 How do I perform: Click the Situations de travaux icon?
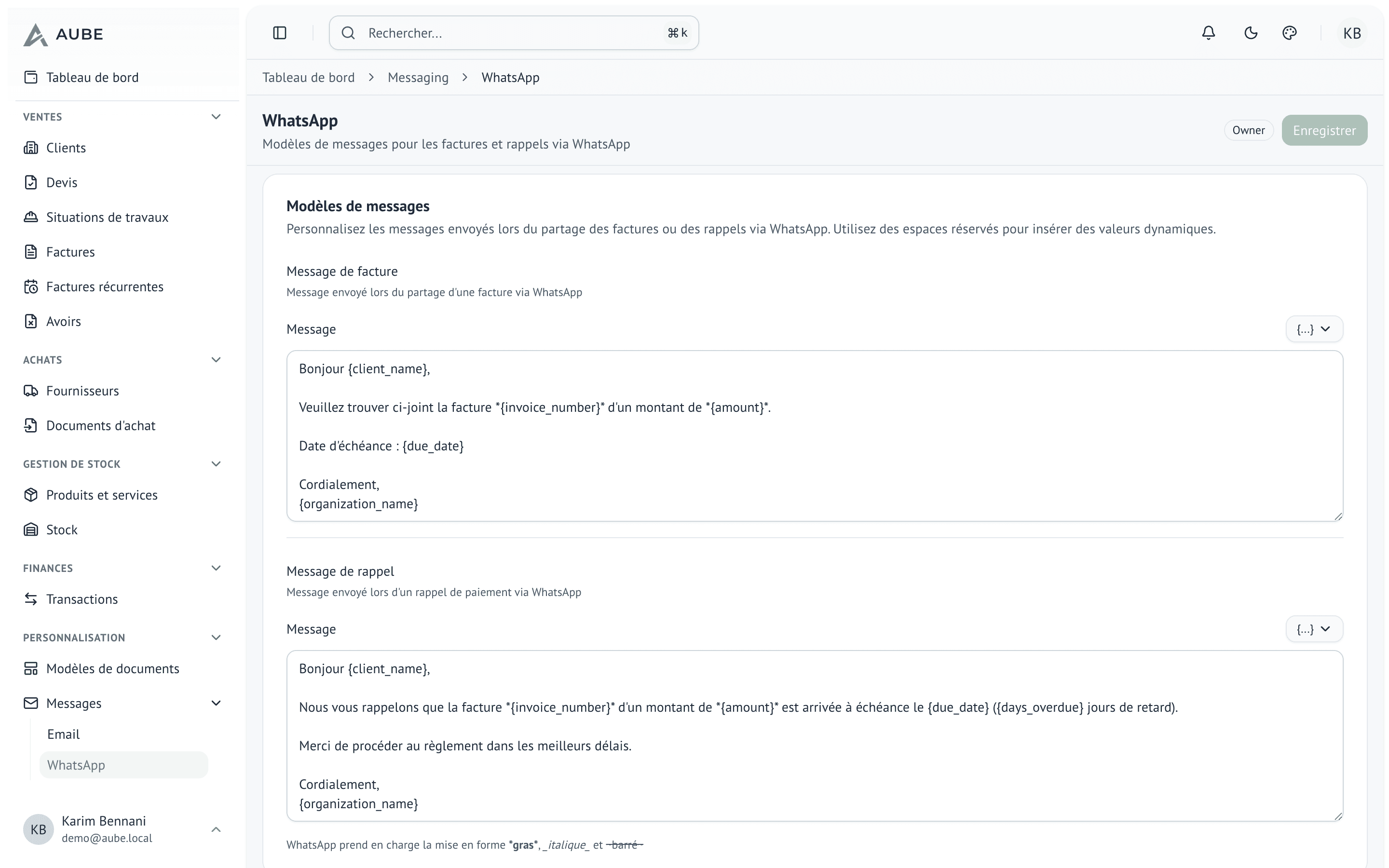(31, 217)
